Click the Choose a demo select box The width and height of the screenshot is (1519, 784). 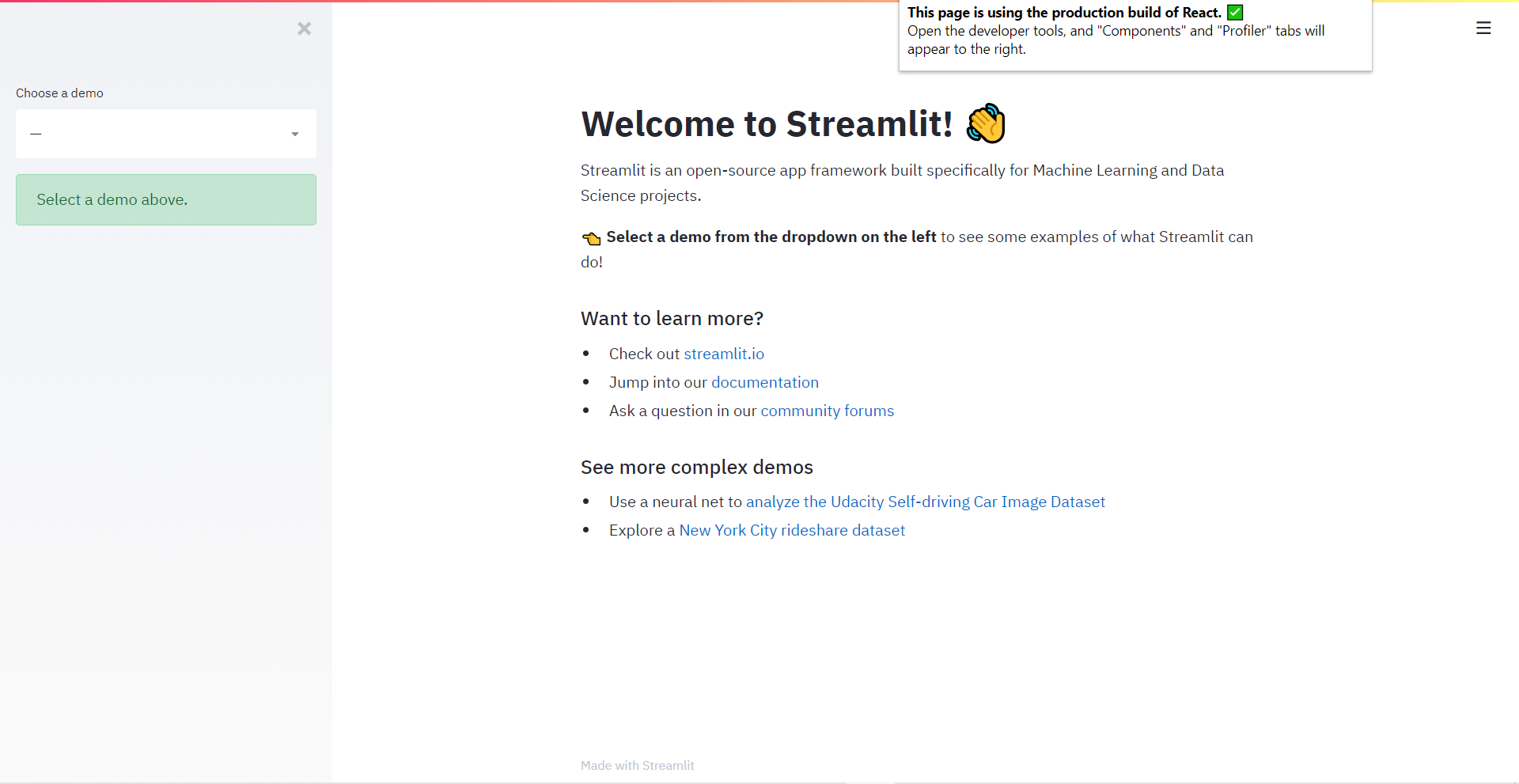tap(166, 134)
